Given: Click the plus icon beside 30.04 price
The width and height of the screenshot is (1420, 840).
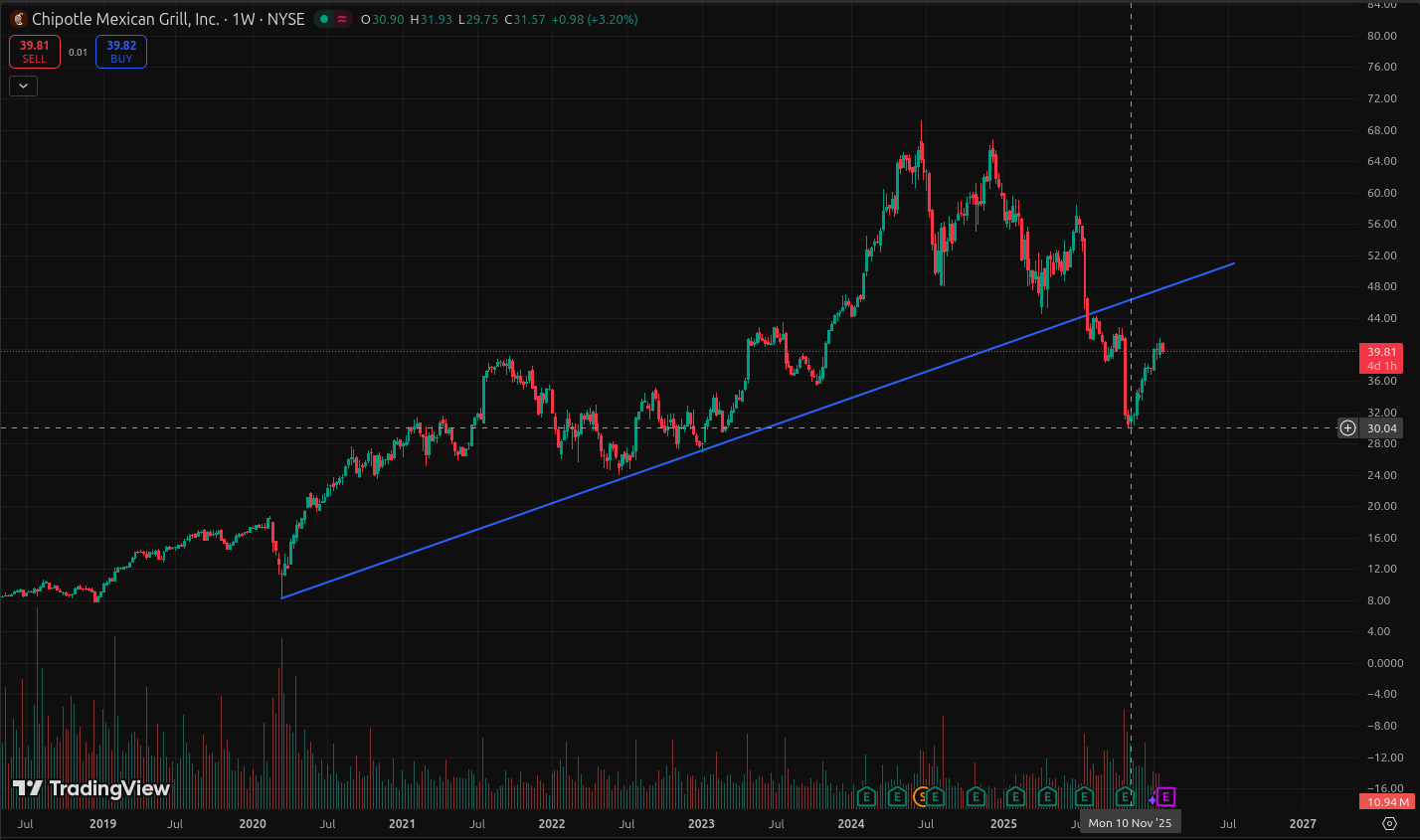Looking at the screenshot, I should coord(1347,428).
